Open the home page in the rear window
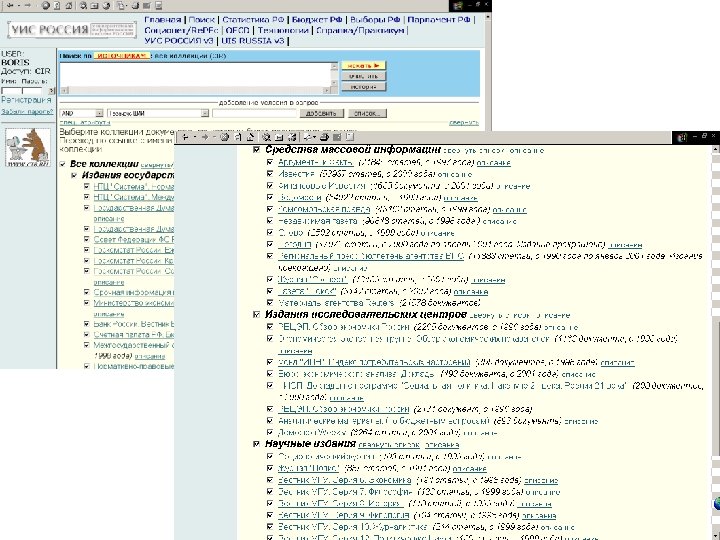 68,6
